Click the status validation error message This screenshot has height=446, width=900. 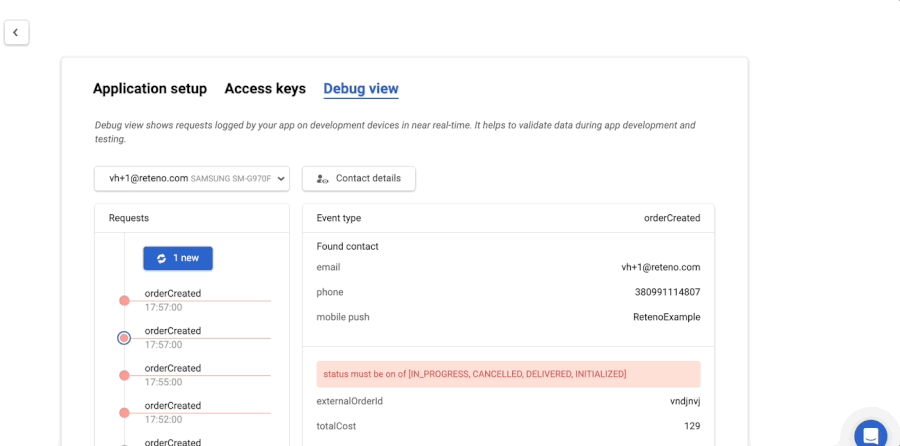coord(508,374)
